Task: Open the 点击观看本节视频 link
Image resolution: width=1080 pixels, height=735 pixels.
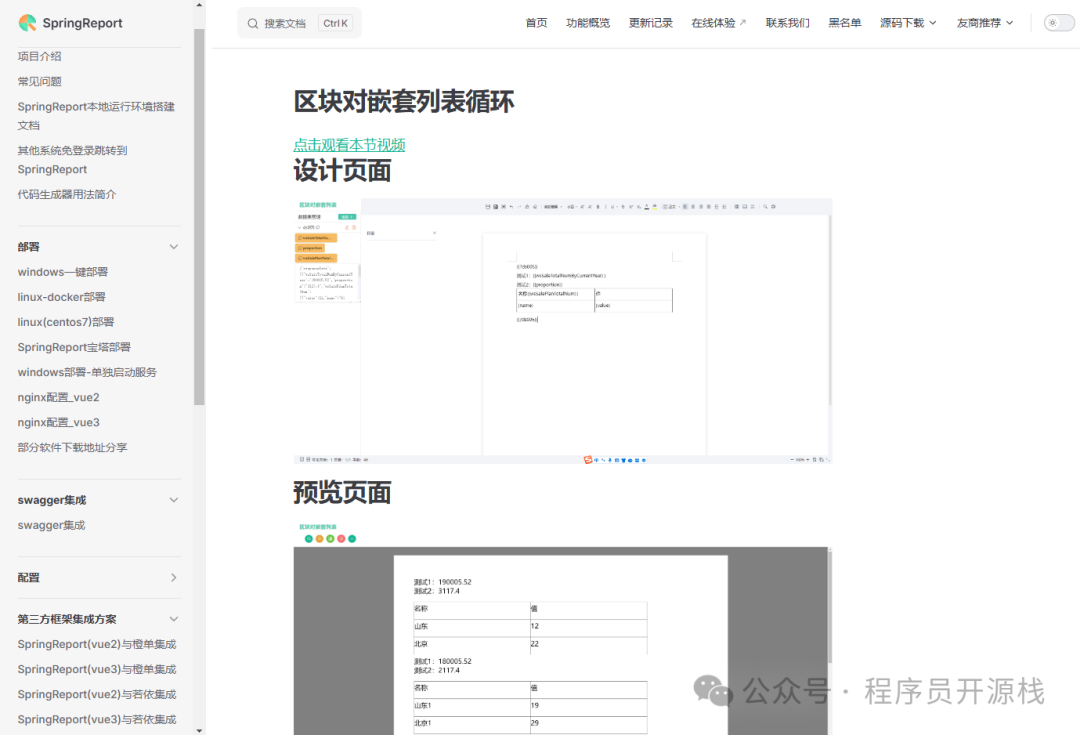Action: click(x=349, y=144)
